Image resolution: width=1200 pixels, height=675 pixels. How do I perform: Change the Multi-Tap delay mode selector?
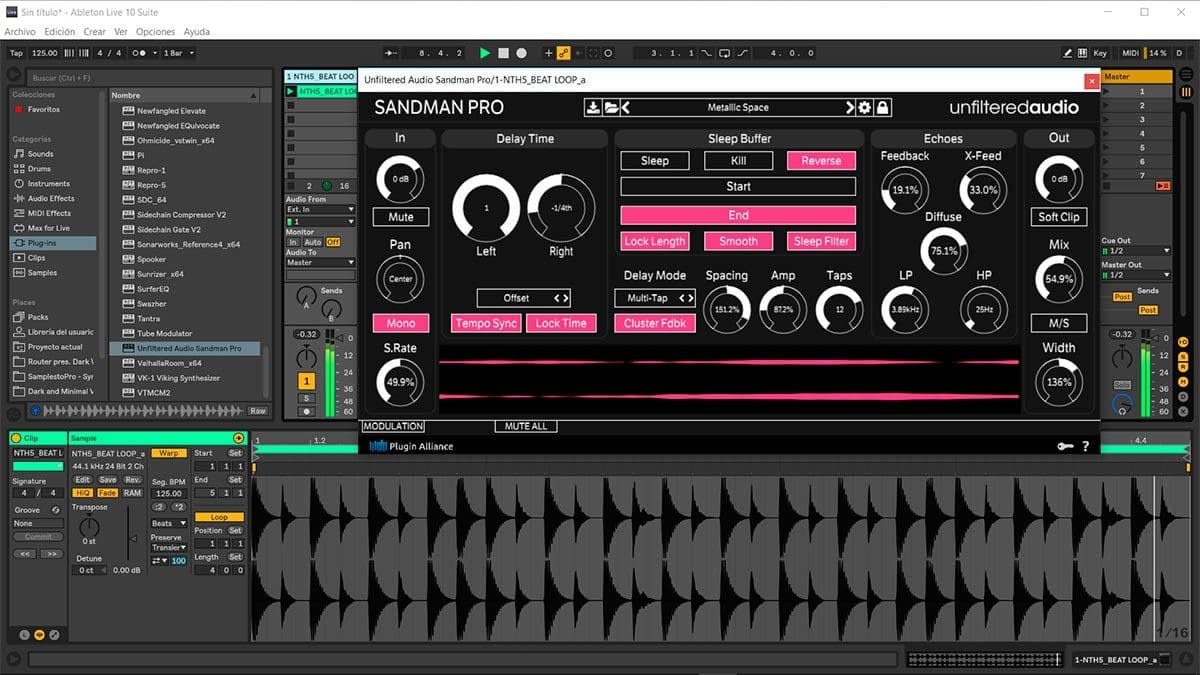tap(655, 298)
